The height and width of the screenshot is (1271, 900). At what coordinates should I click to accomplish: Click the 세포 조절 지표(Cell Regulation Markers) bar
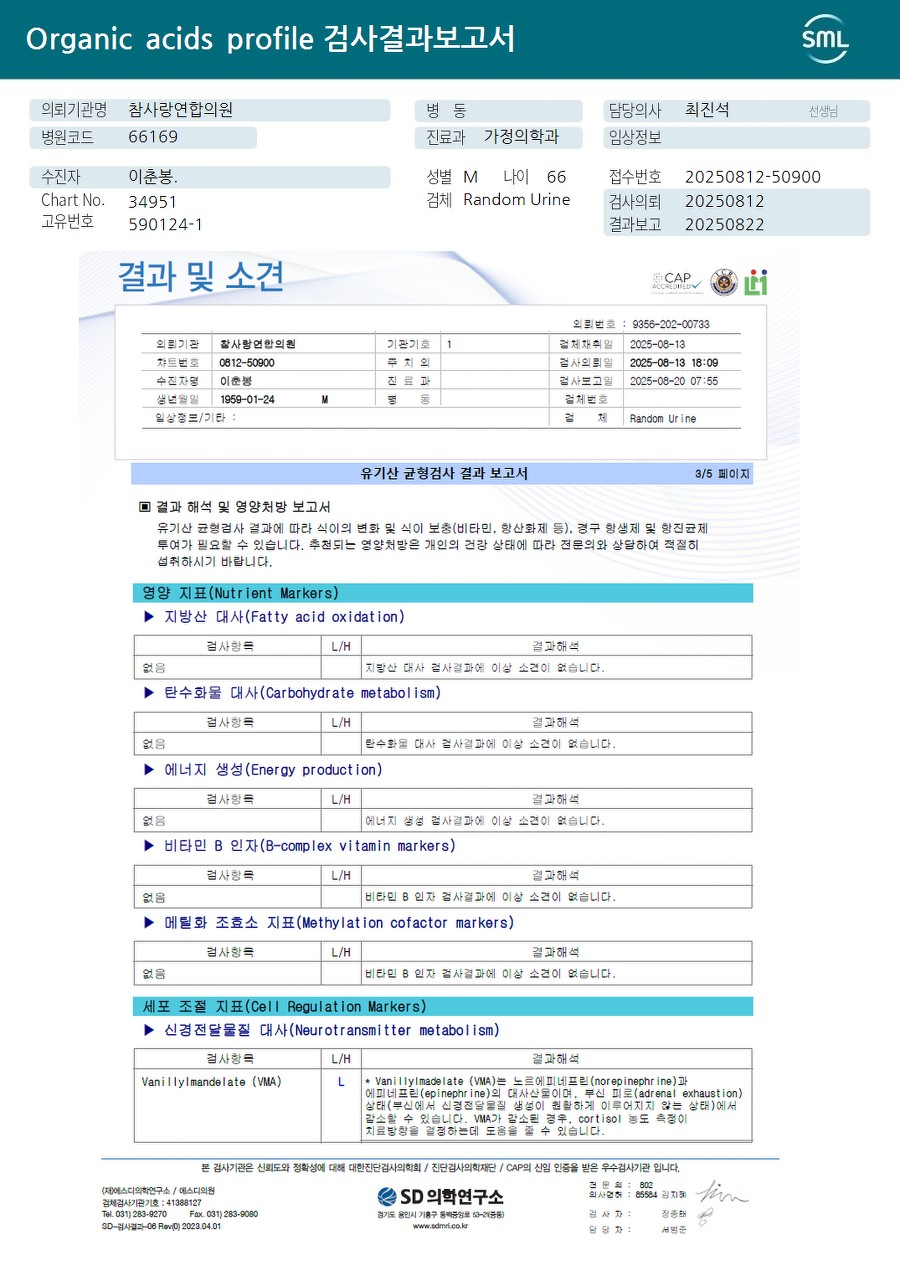point(442,1006)
